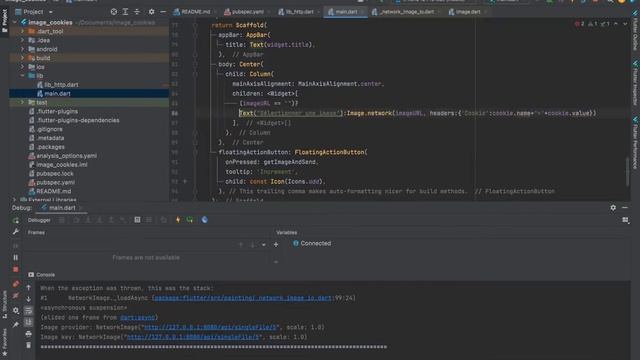Image resolution: width=640 pixels, height=360 pixels.
Task: Go to previous highlighted error arrow
Action: [616, 24]
